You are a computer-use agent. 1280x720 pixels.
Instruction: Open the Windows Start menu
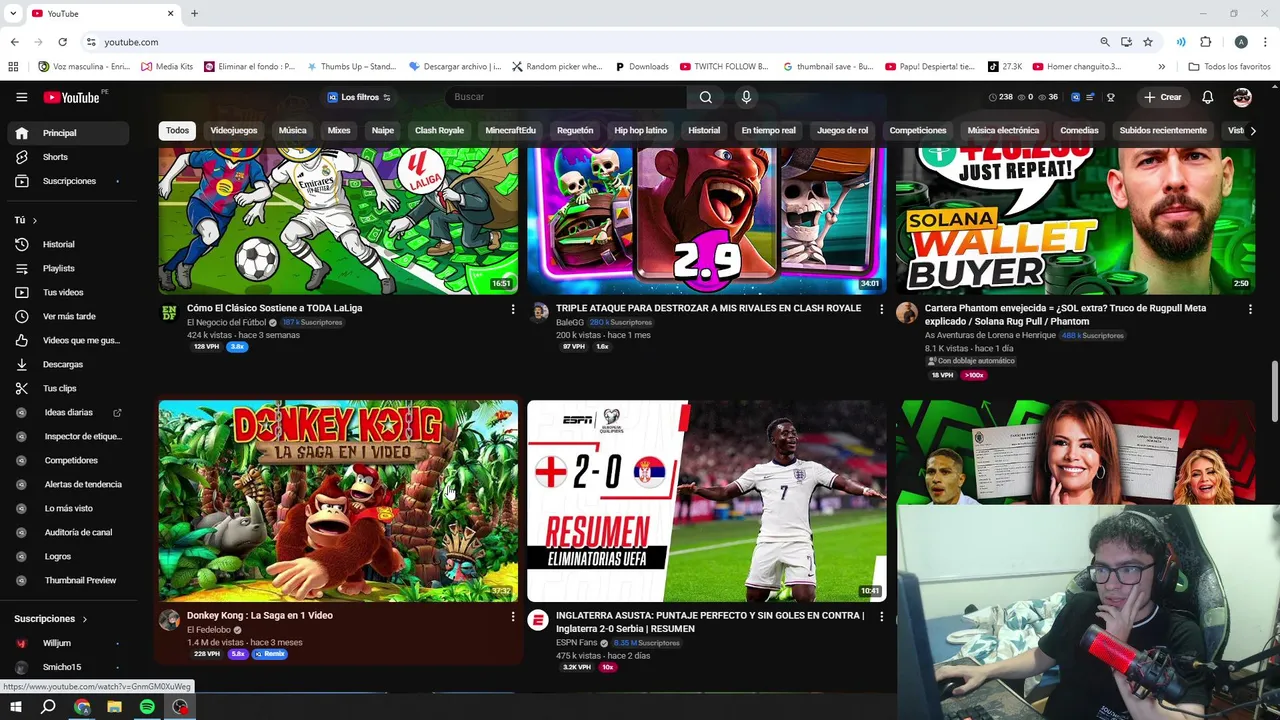(x=16, y=707)
